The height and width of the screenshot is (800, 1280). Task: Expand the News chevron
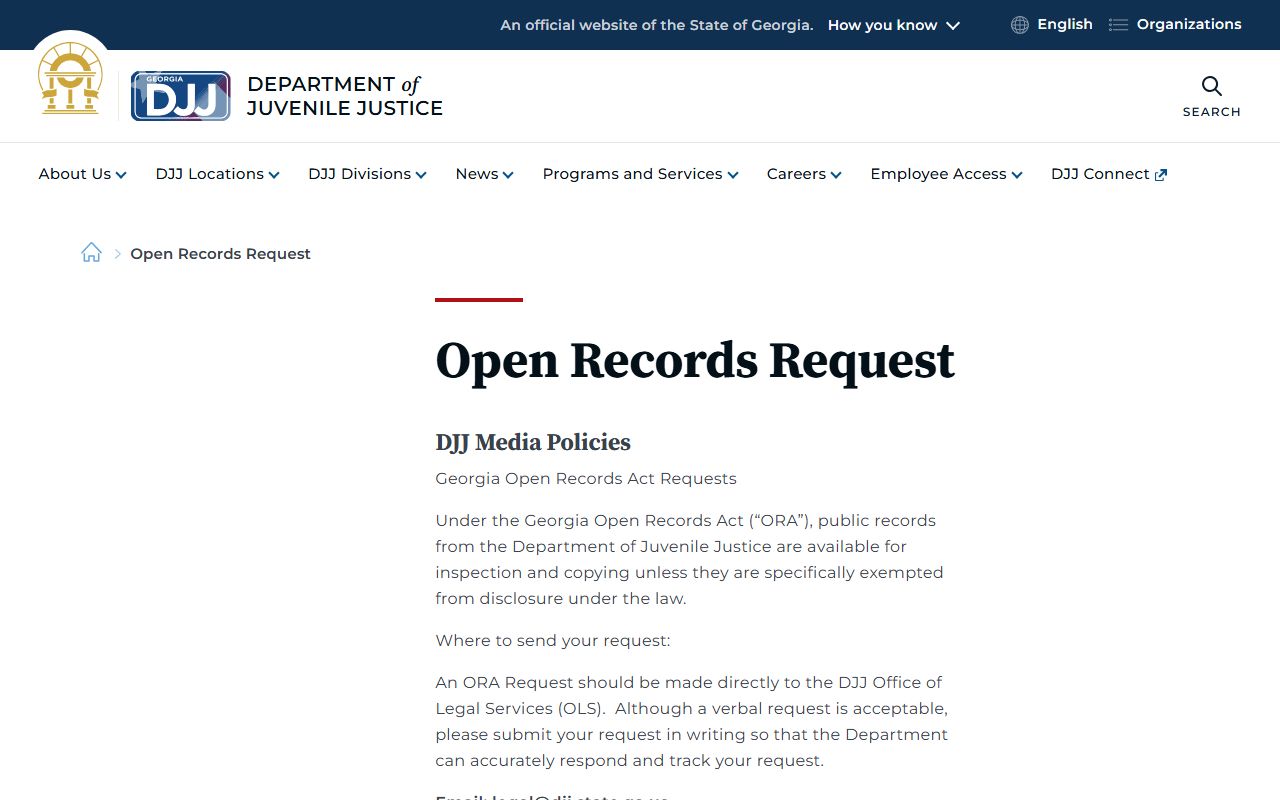click(508, 175)
